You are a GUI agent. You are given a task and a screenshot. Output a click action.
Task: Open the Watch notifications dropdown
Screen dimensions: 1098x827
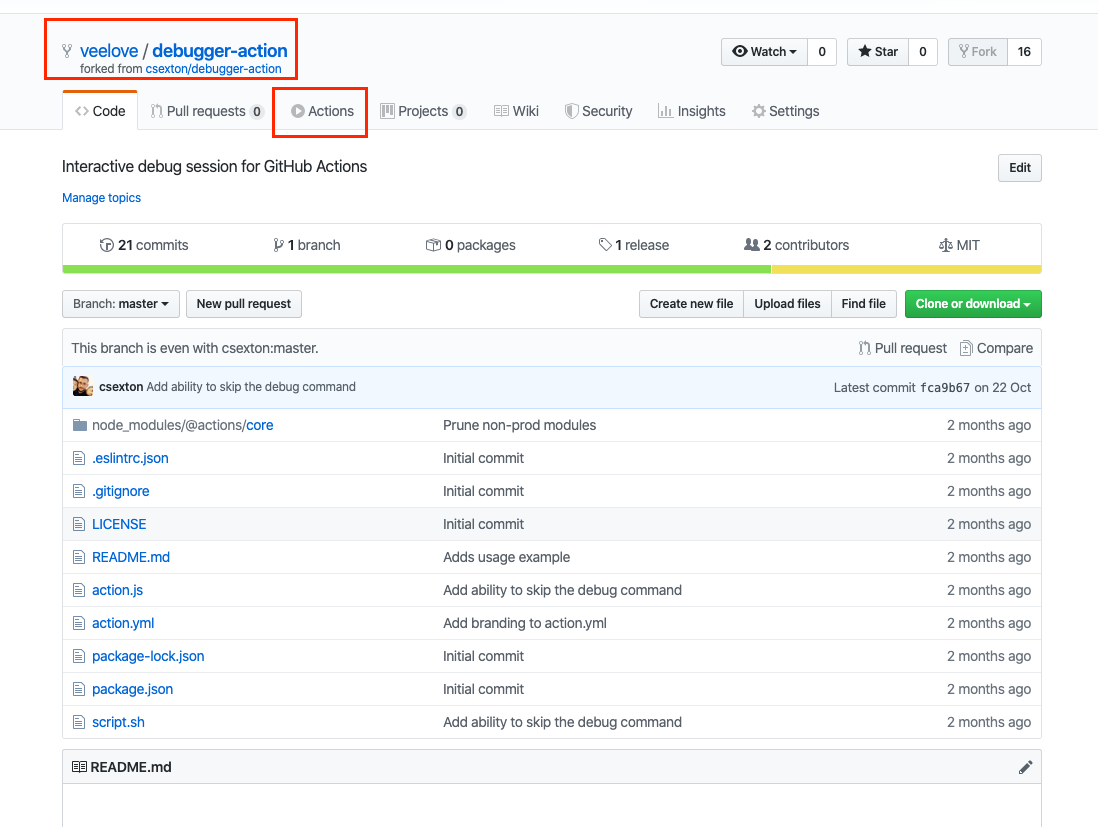click(x=765, y=52)
